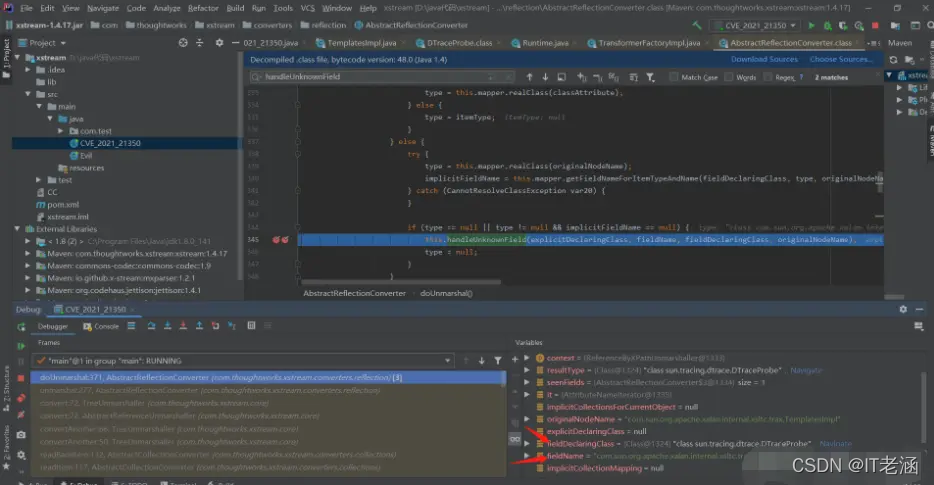Open the main thread selector dropdown

click(x=244, y=360)
